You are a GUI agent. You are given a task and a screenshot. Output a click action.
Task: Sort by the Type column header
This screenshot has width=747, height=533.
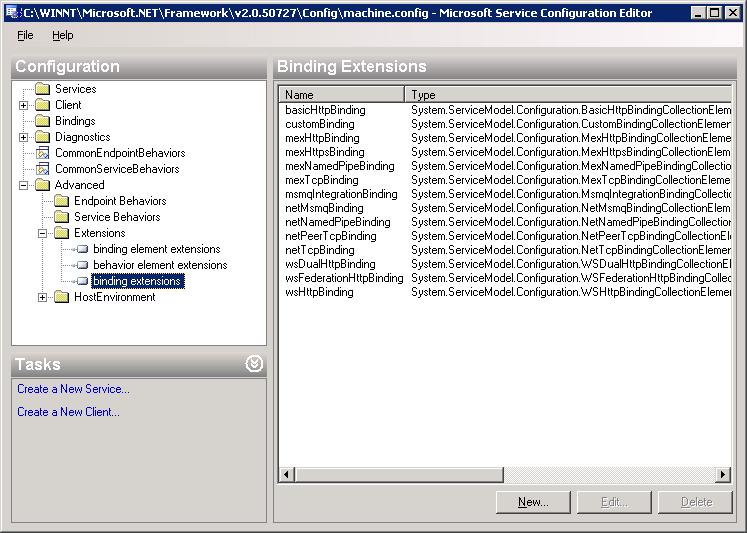point(568,94)
